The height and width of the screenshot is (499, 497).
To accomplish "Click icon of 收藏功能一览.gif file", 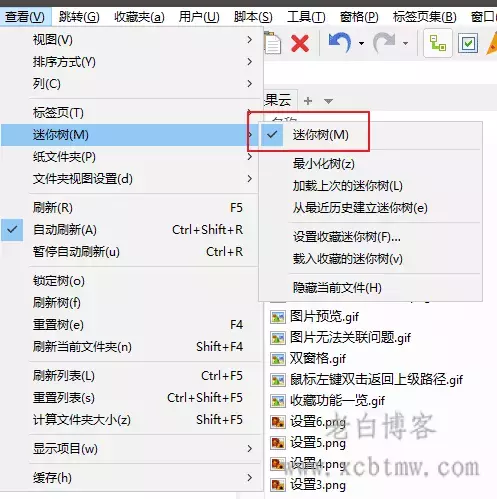I will 278,401.
